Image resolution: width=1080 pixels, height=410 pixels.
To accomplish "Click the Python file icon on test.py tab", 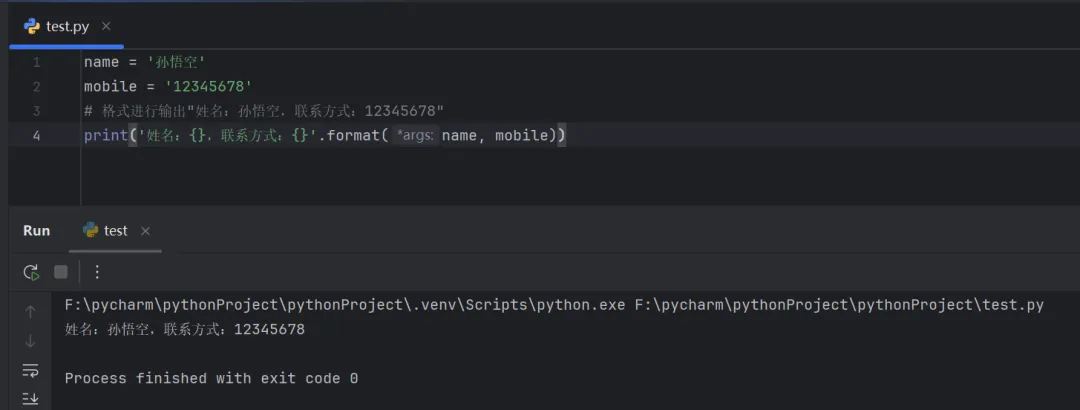I will click(x=33, y=26).
